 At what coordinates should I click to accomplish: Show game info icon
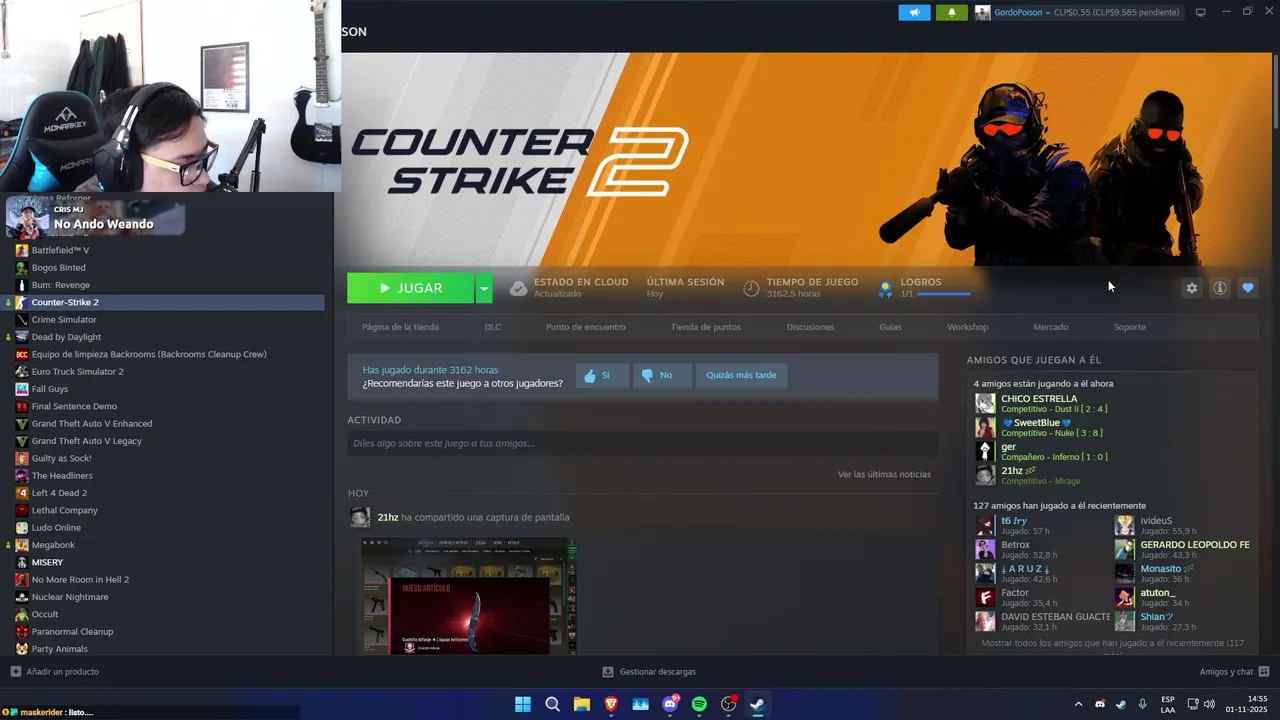(1220, 288)
